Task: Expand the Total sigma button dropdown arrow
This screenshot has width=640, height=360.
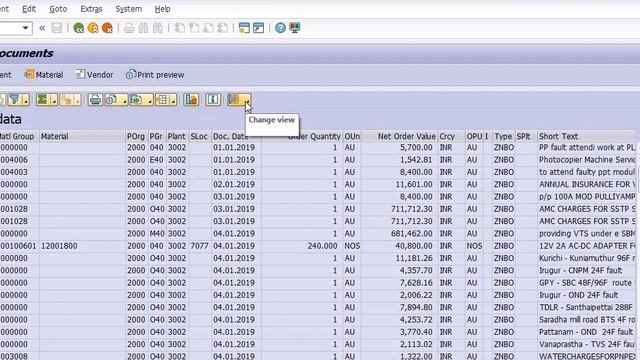Action: [x=54, y=101]
